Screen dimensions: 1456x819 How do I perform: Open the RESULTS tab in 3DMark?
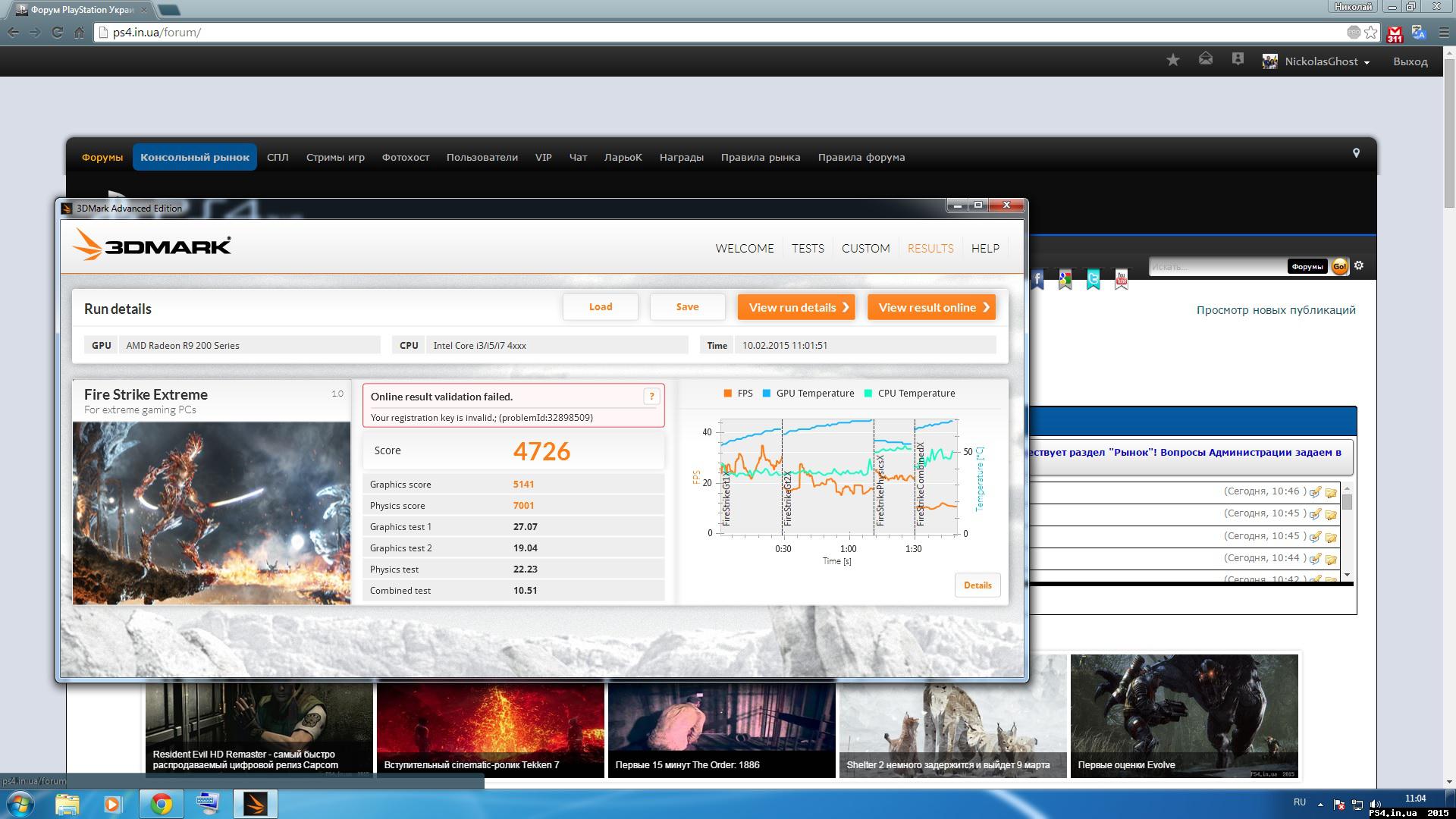click(930, 248)
